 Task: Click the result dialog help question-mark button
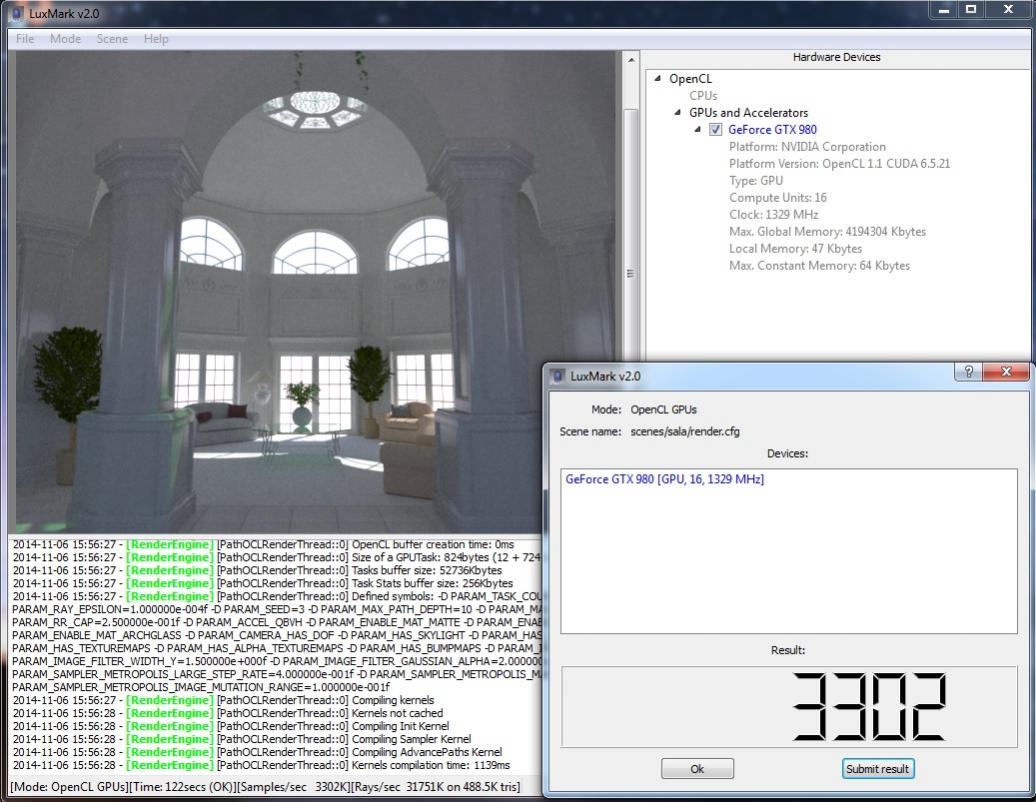click(969, 371)
